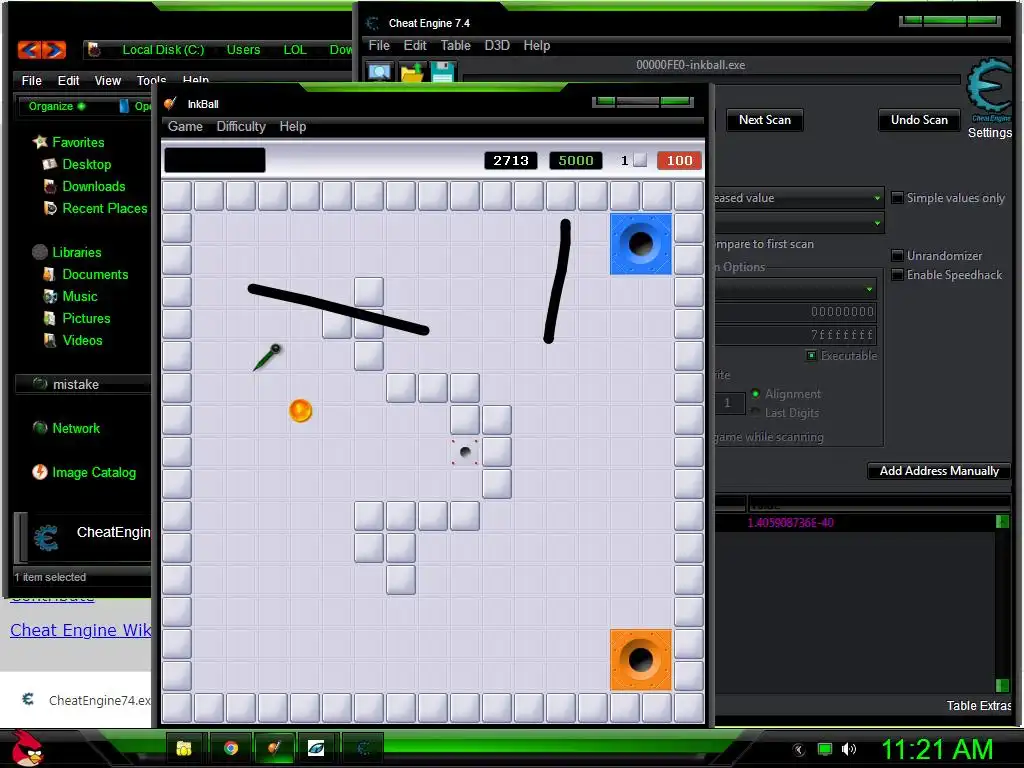Open the Cheat Engine Wiki link
This screenshot has width=1024, height=768.
pos(80,630)
